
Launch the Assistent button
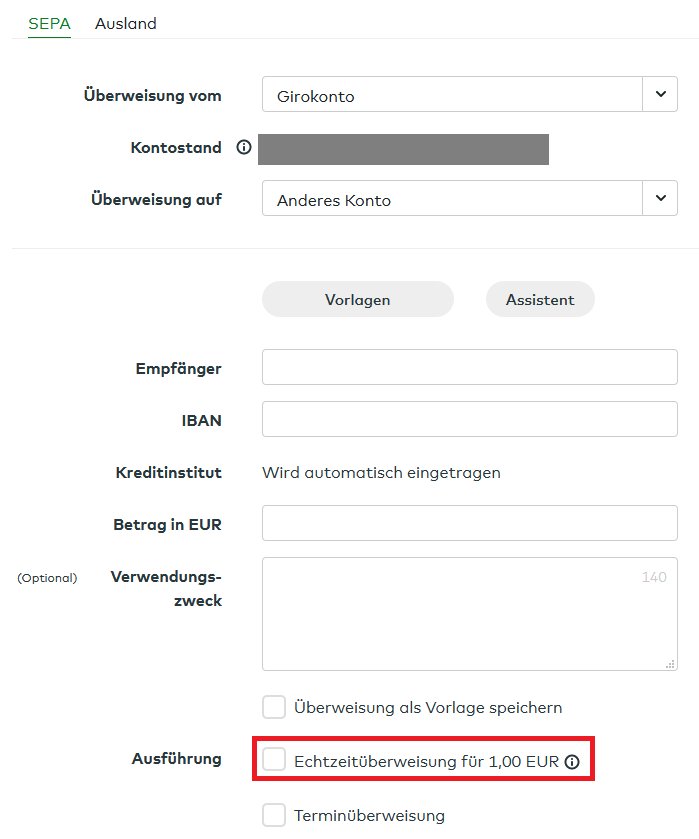[x=540, y=300]
